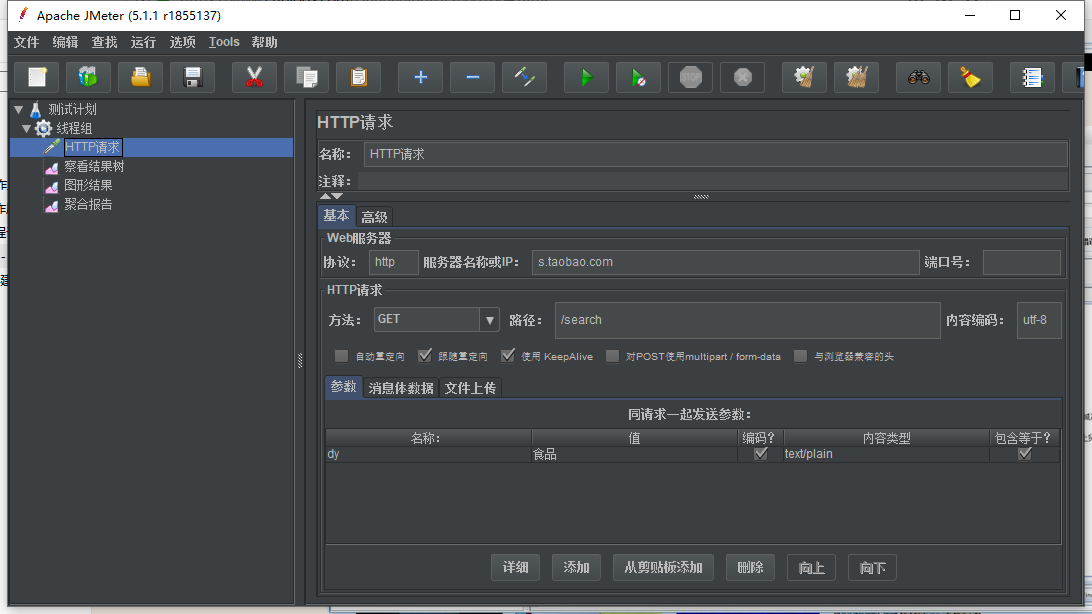The width and height of the screenshot is (1092, 614).
Task: Click the Paste clipboard icon
Action: point(359,77)
